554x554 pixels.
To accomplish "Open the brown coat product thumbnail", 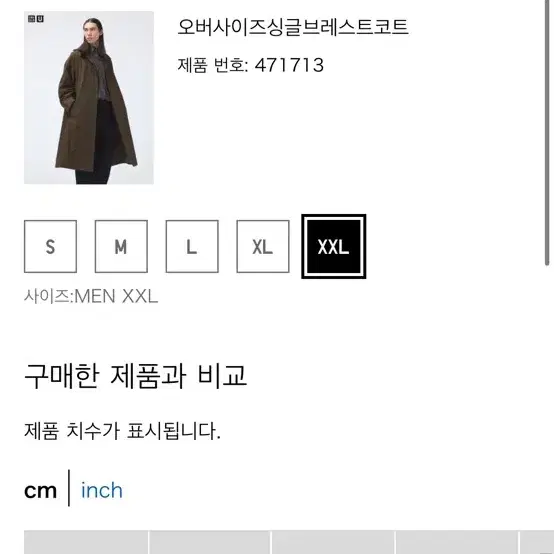I will pos(89,98).
